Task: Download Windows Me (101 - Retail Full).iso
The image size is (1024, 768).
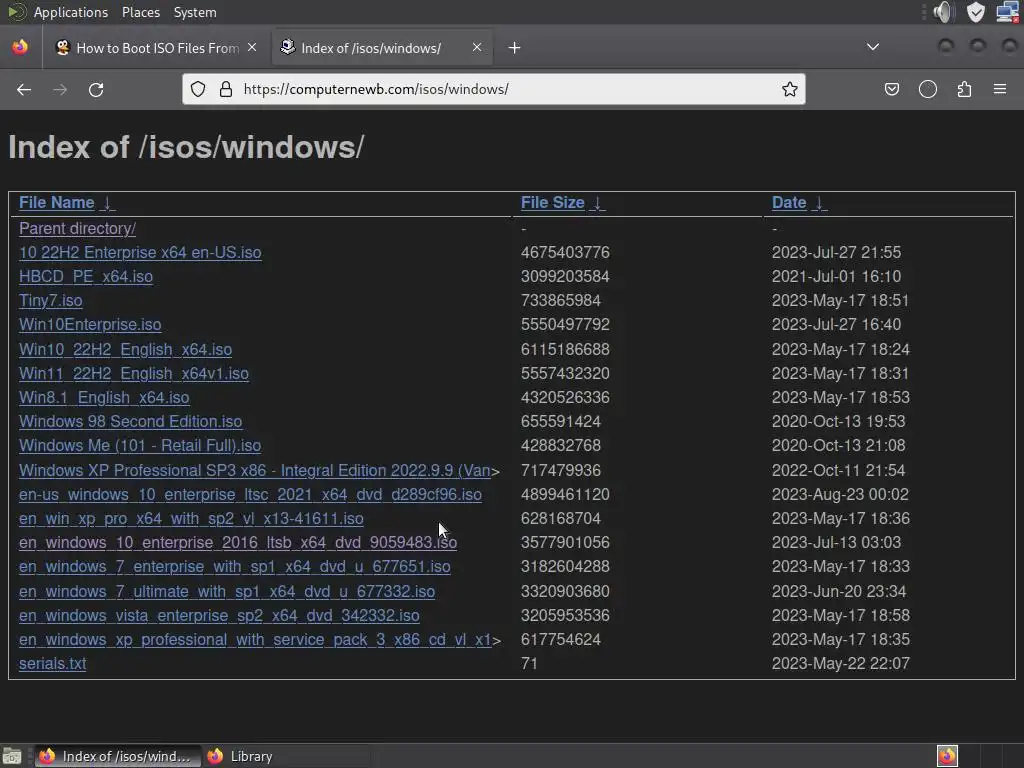Action: (140, 445)
